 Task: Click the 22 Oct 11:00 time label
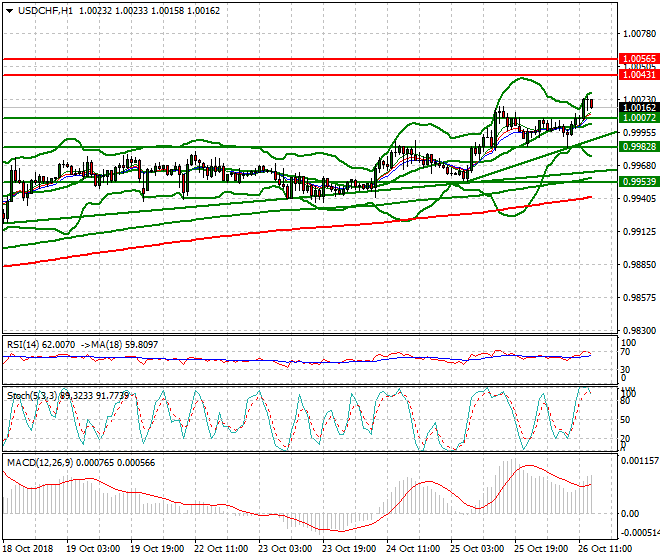tap(221, 549)
